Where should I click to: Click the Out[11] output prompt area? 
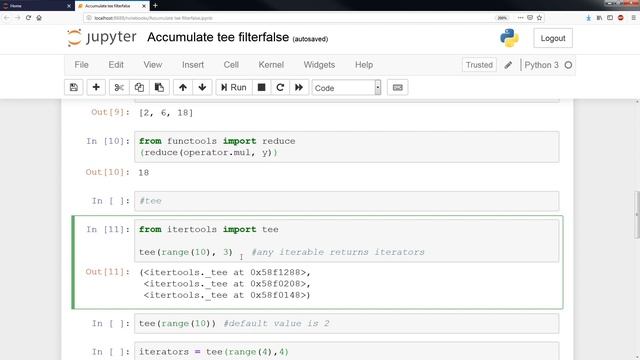click(108, 272)
